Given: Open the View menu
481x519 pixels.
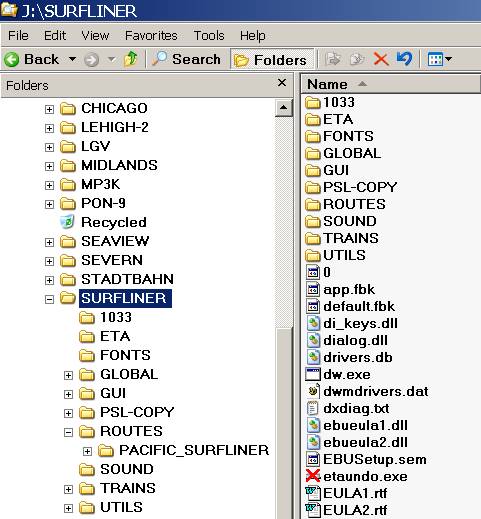Looking at the screenshot, I should coord(95,35).
